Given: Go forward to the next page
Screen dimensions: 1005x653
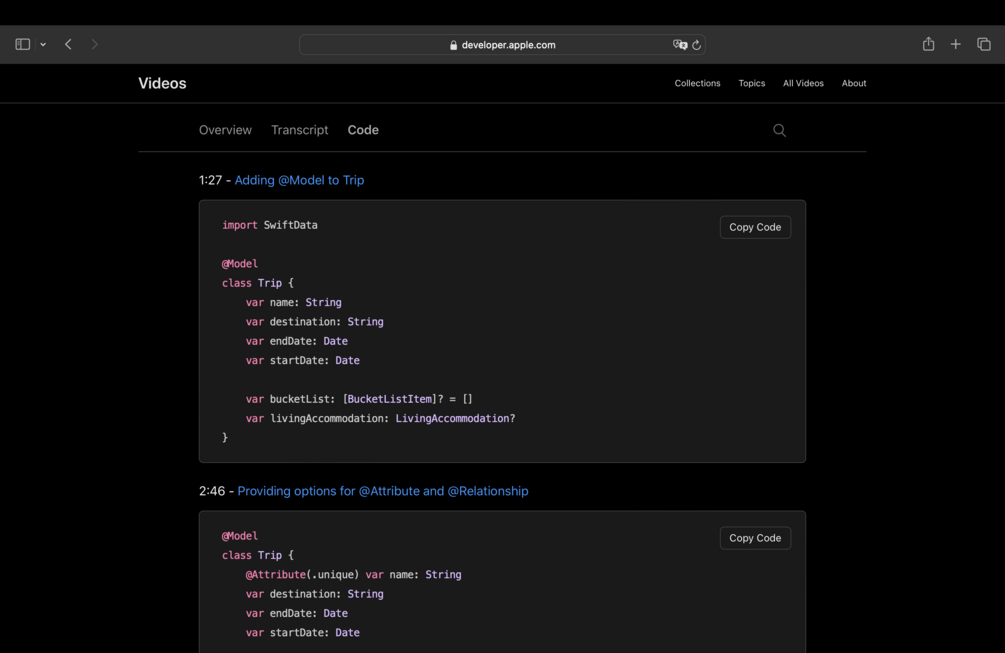Looking at the screenshot, I should click(94, 44).
